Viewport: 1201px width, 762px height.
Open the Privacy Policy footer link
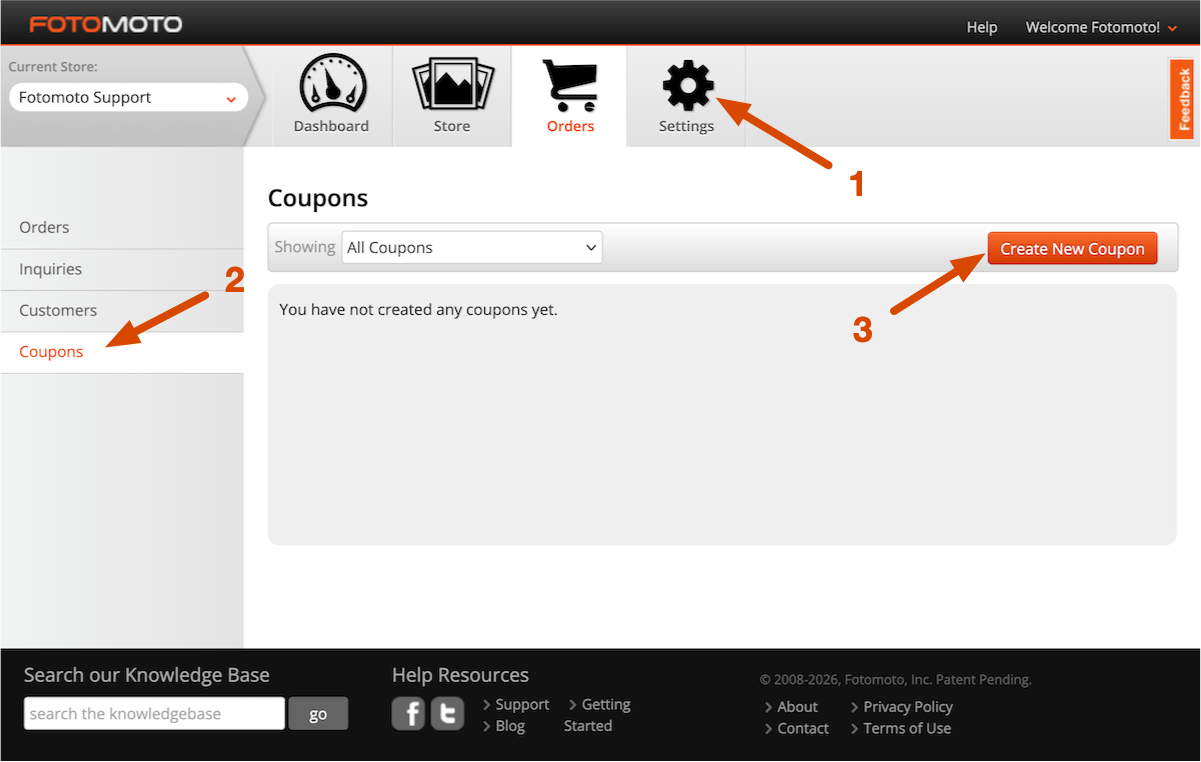click(908, 707)
